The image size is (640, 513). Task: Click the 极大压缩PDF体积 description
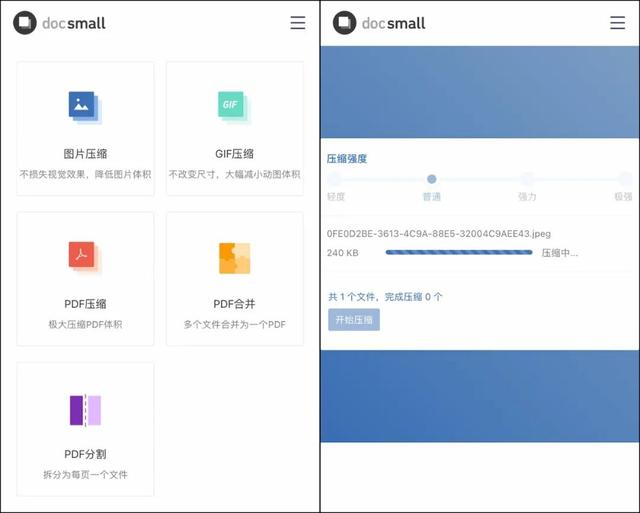(85, 324)
